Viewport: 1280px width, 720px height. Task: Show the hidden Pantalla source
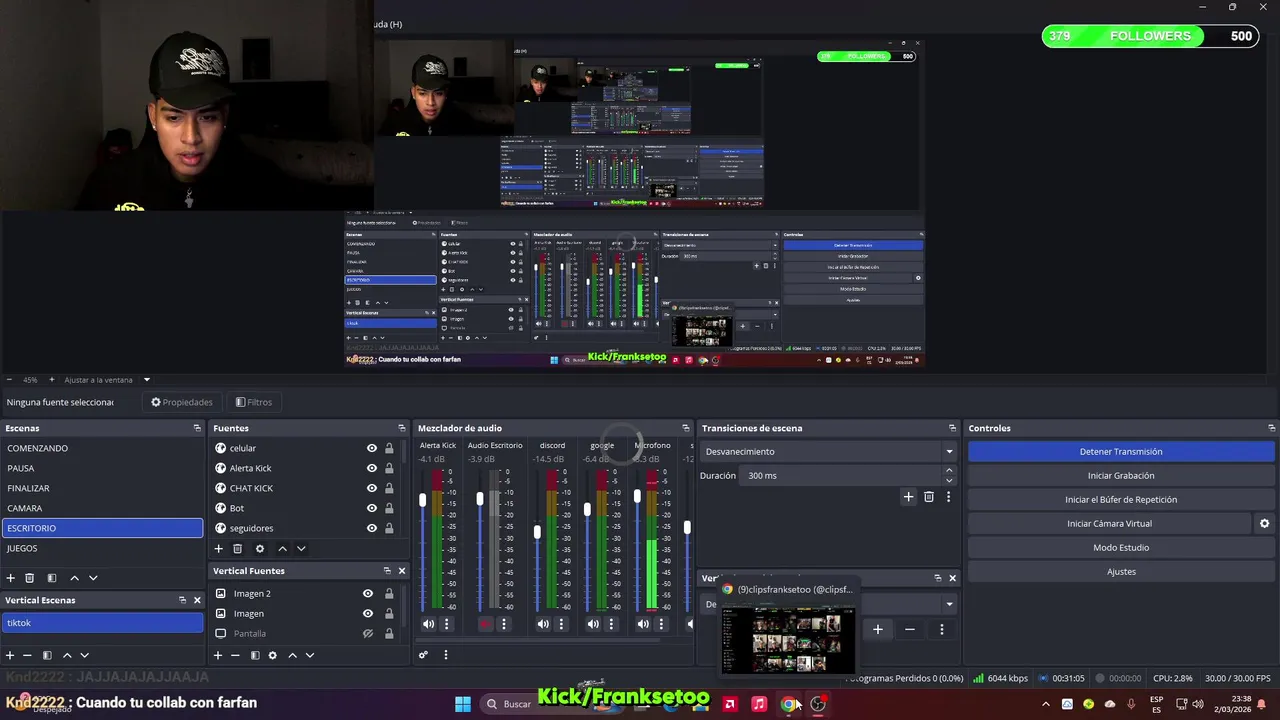pyautogui.click(x=368, y=634)
